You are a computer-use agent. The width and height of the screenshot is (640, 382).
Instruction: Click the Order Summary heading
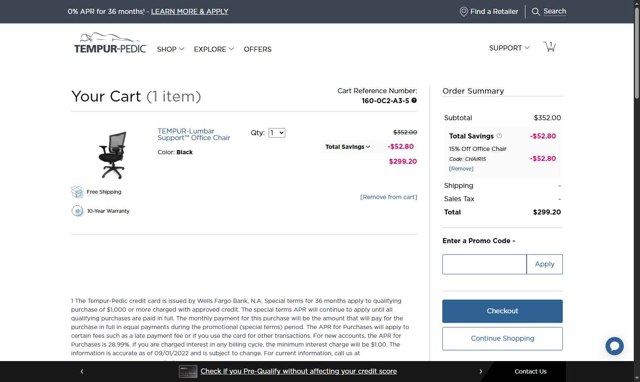point(473,91)
